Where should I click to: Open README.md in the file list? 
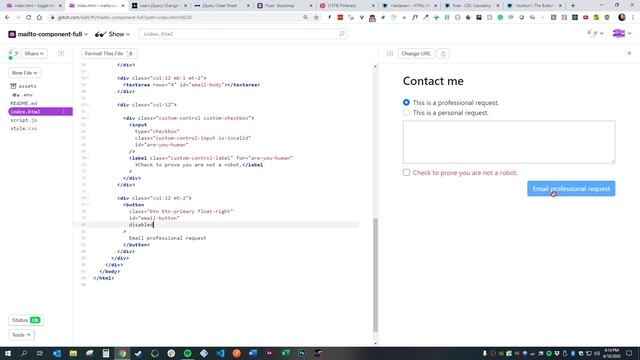[x=24, y=103]
